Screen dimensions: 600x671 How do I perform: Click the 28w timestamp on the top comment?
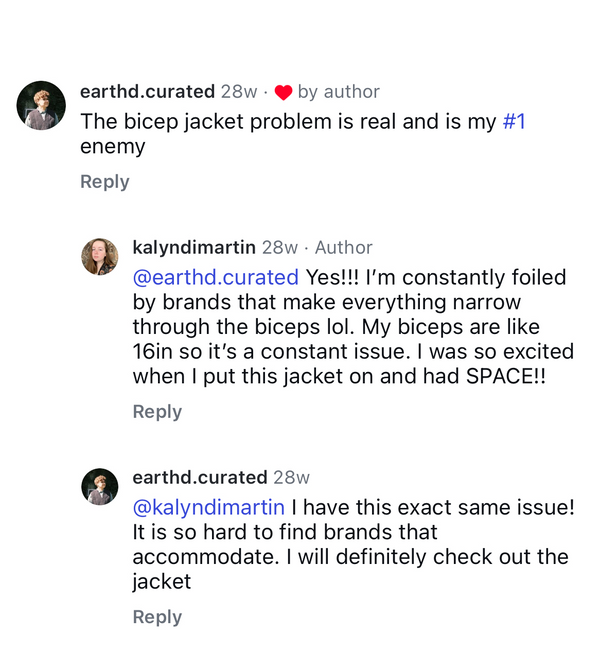(239, 92)
